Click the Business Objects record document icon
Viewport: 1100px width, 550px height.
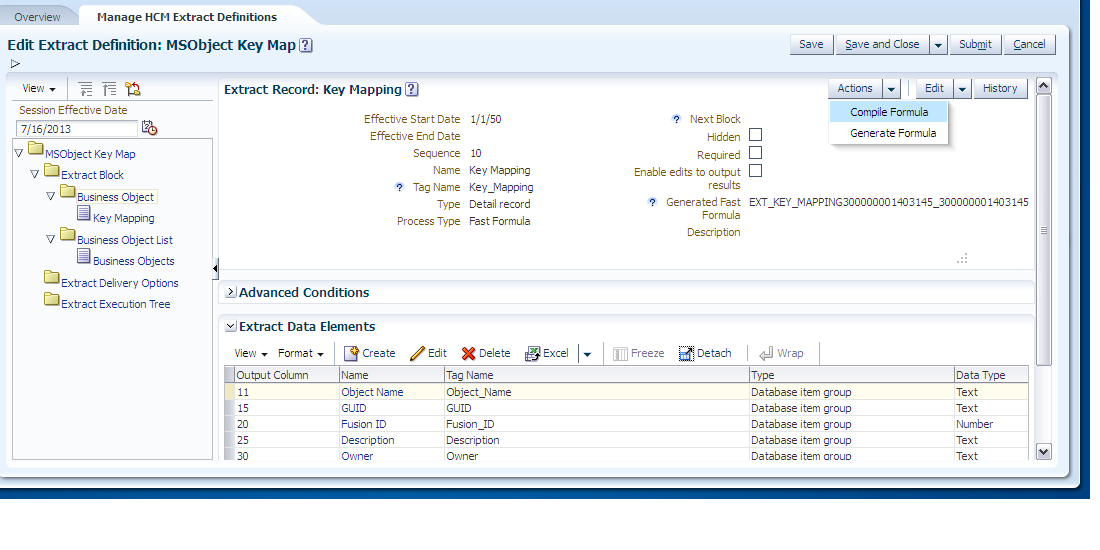(x=83, y=256)
